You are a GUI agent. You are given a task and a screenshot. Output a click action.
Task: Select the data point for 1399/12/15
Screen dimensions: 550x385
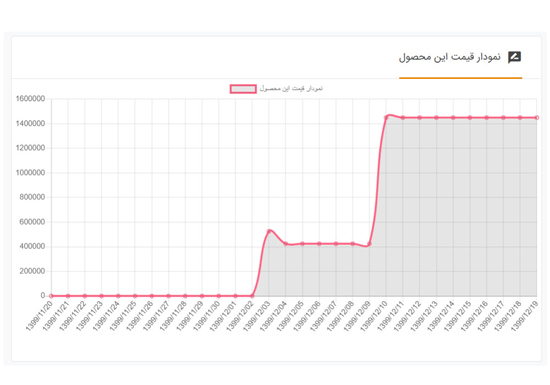coord(470,118)
